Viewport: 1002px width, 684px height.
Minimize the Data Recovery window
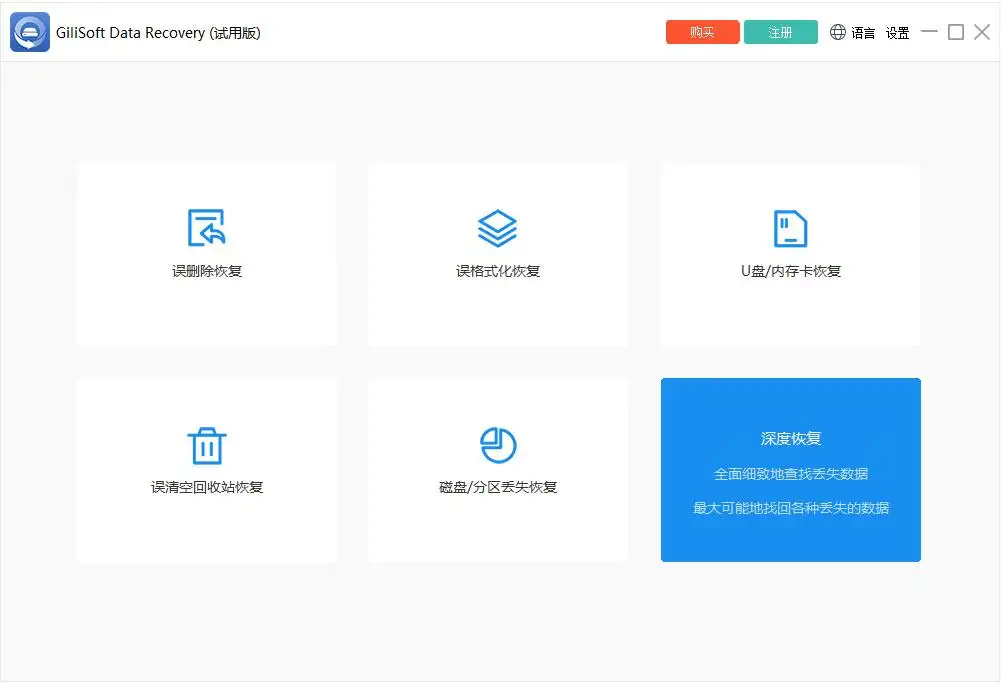(x=929, y=32)
